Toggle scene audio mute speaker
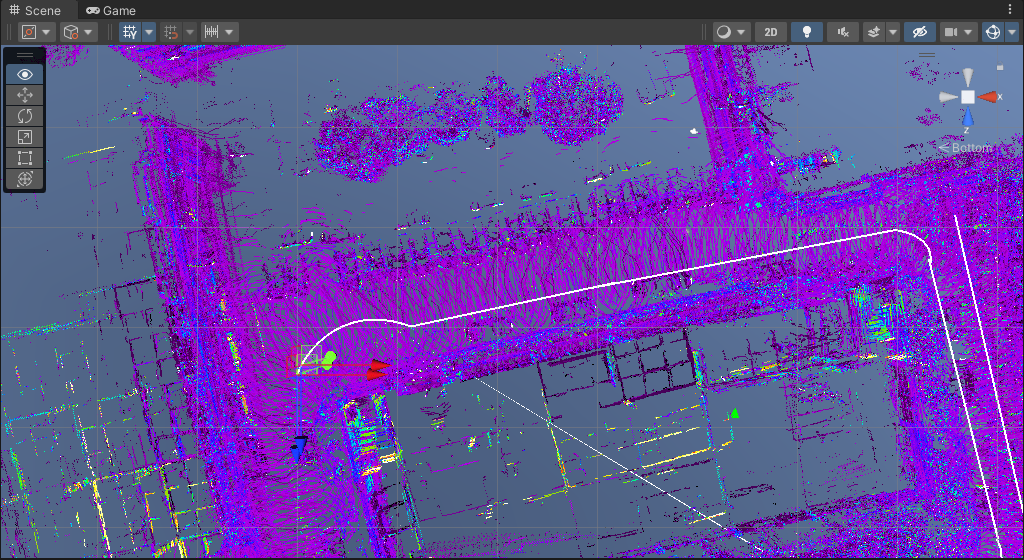Viewport: 1024px width, 560px height. click(x=842, y=32)
